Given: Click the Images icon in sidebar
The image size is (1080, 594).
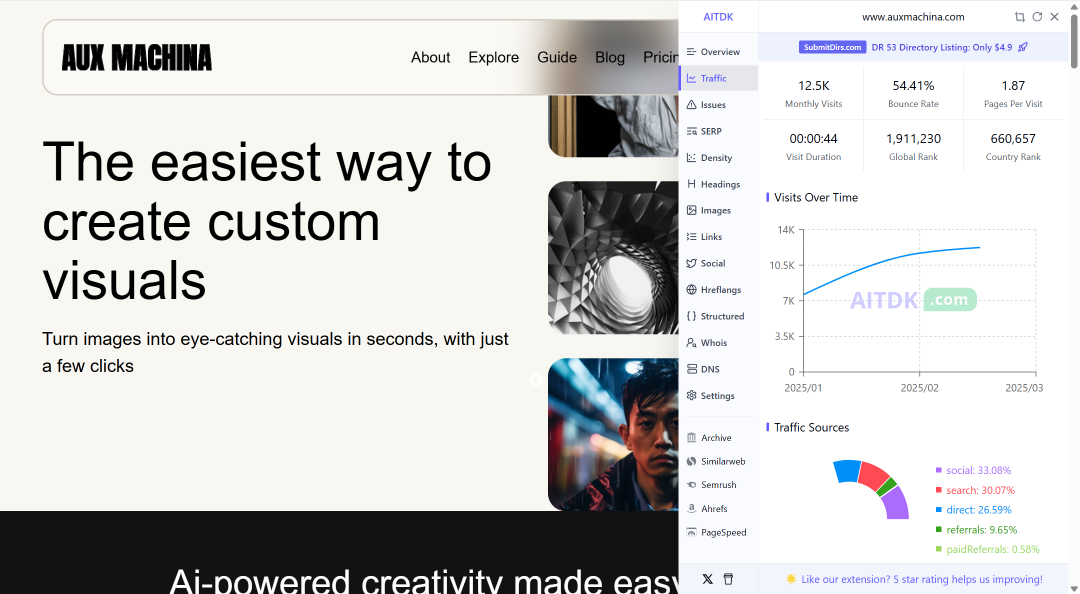Looking at the screenshot, I should click(x=692, y=210).
